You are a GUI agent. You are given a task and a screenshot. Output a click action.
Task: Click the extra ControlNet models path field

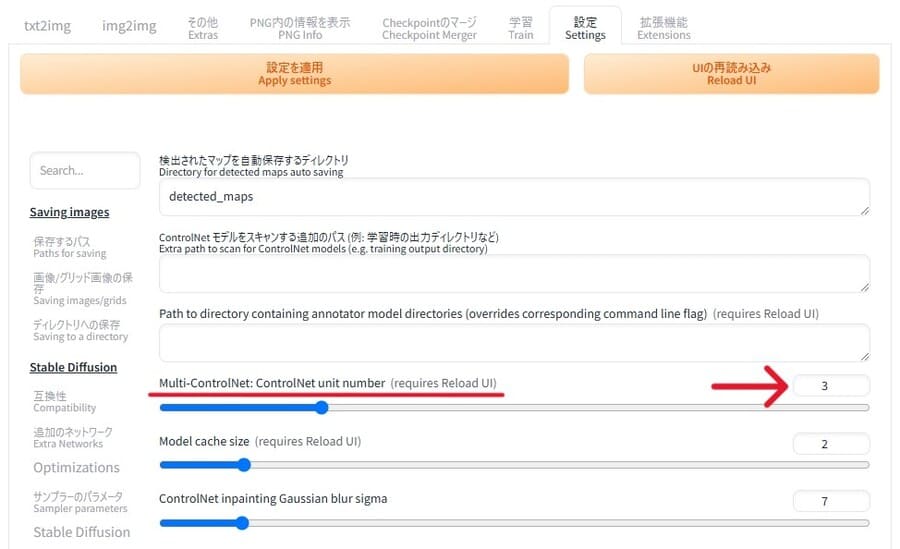513,273
